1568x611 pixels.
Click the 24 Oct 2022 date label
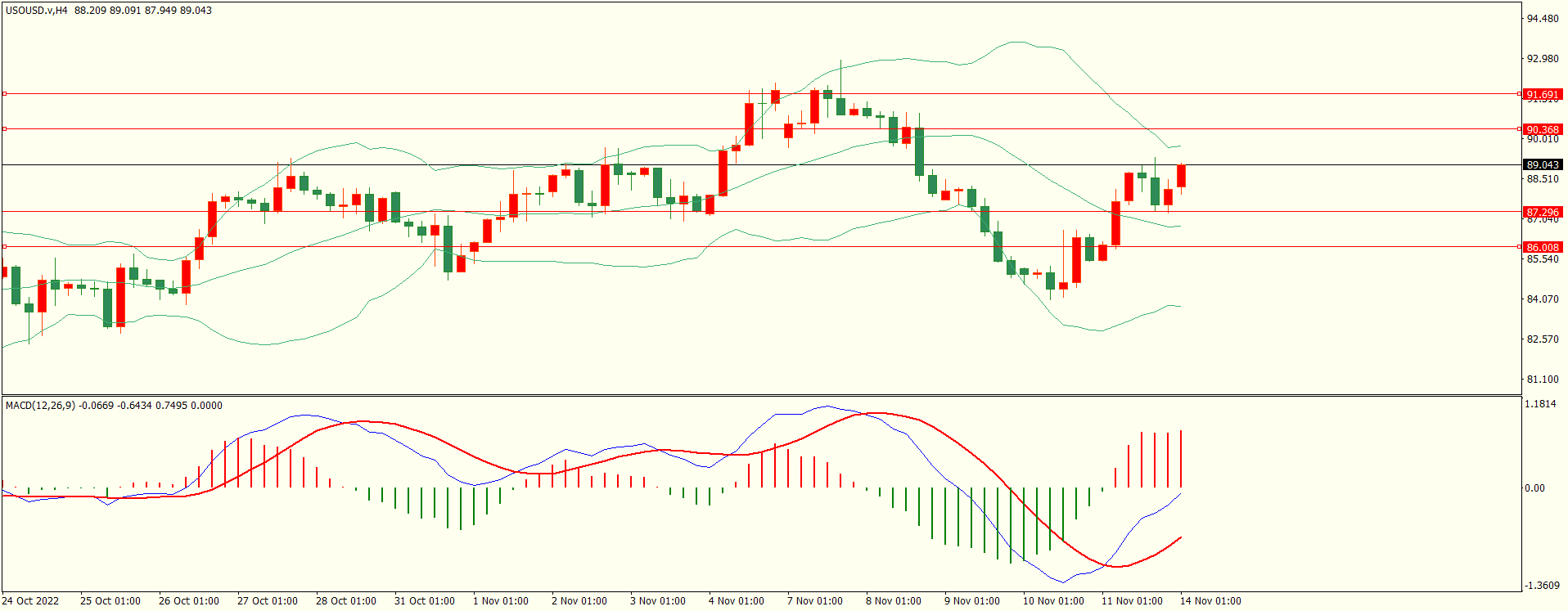pos(30,600)
